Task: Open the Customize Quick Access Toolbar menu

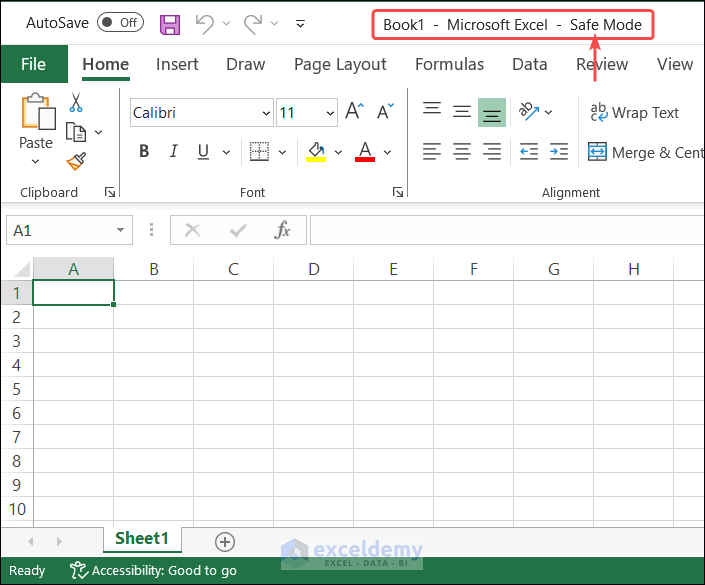Action: [x=300, y=23]
